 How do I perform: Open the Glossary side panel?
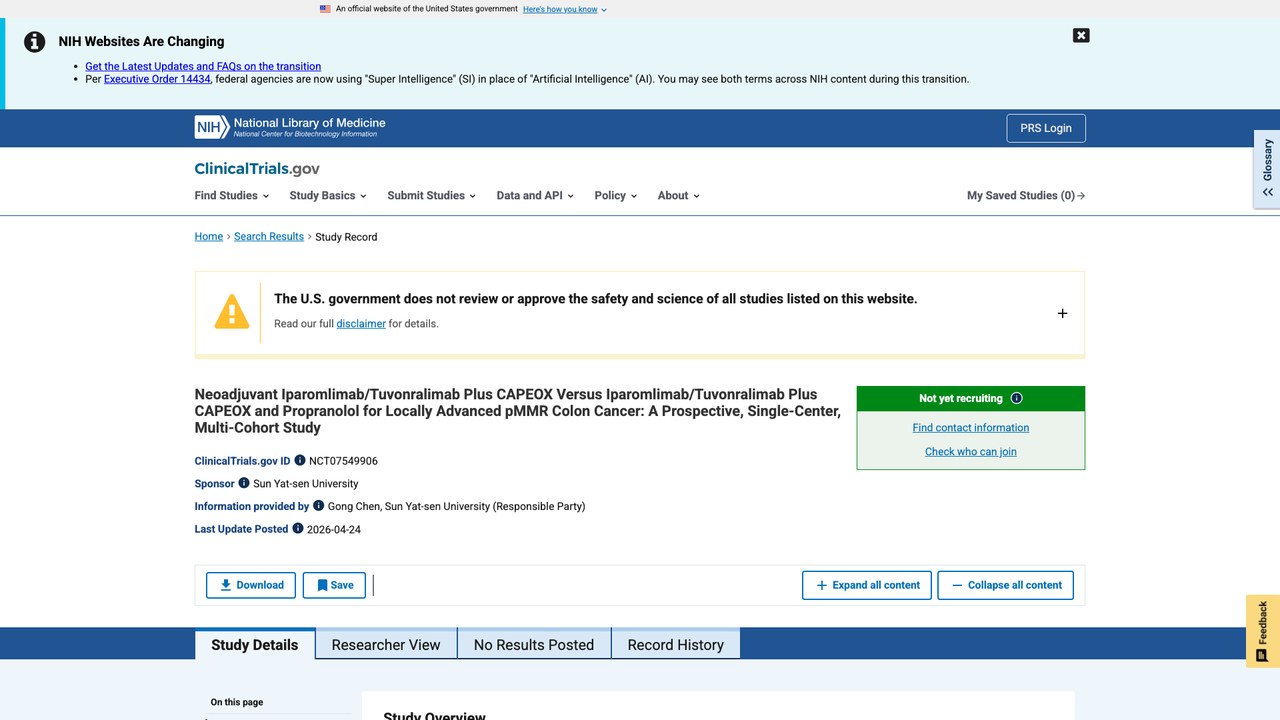pyautogui.click(x=1267, y=169)
